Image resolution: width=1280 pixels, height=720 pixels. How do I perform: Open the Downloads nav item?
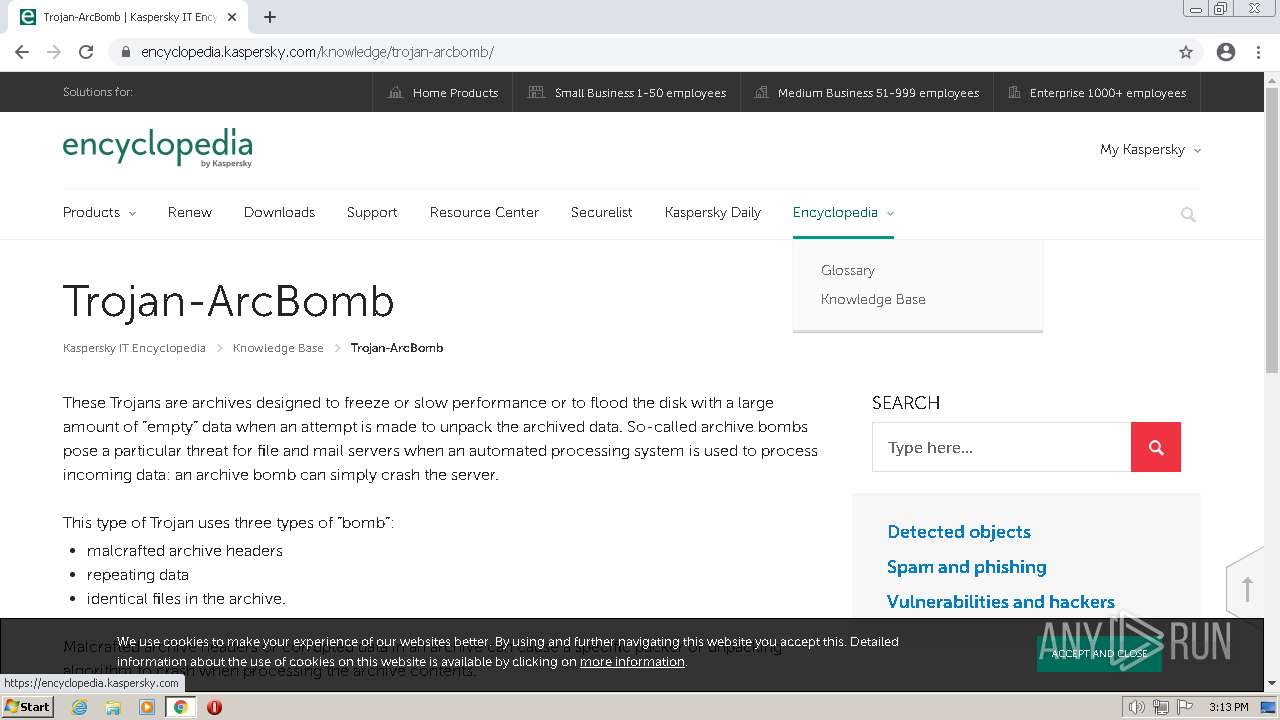point(279,212)
